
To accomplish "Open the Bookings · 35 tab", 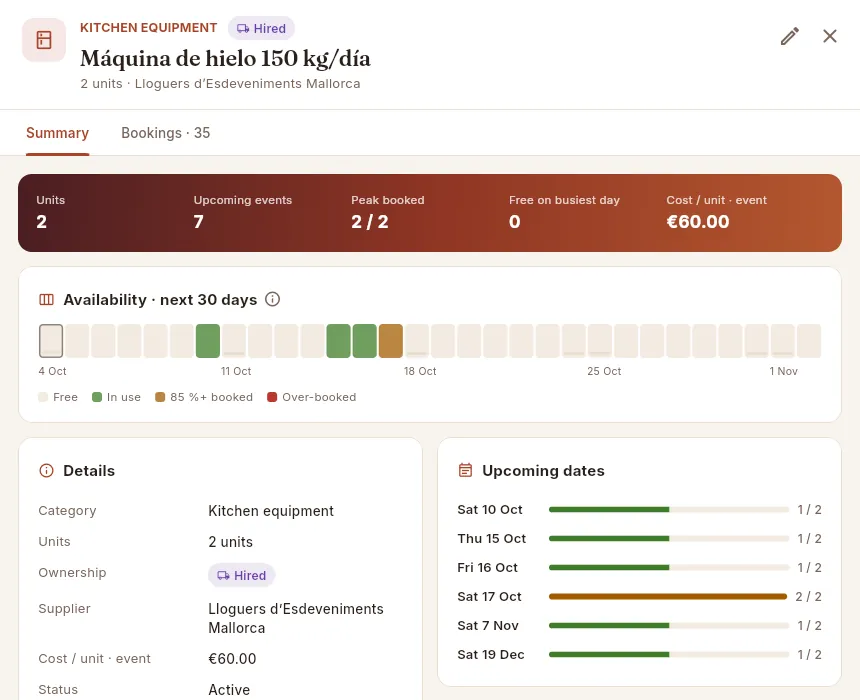I will point(166,133).
